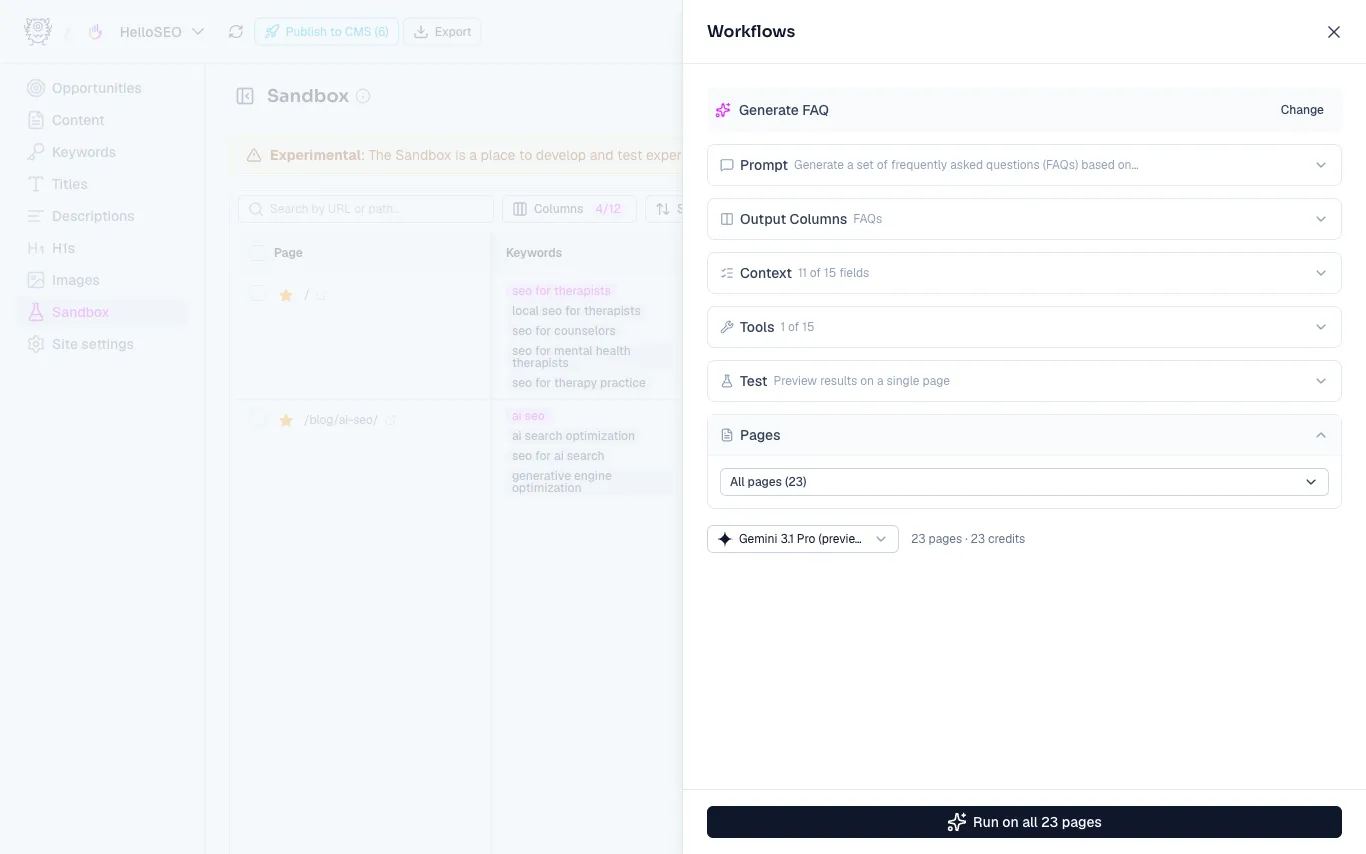Viewport: 1366px width, 854px height.
Task: Open Keywords in the sidebar
Action: click(x=84, y=152)
